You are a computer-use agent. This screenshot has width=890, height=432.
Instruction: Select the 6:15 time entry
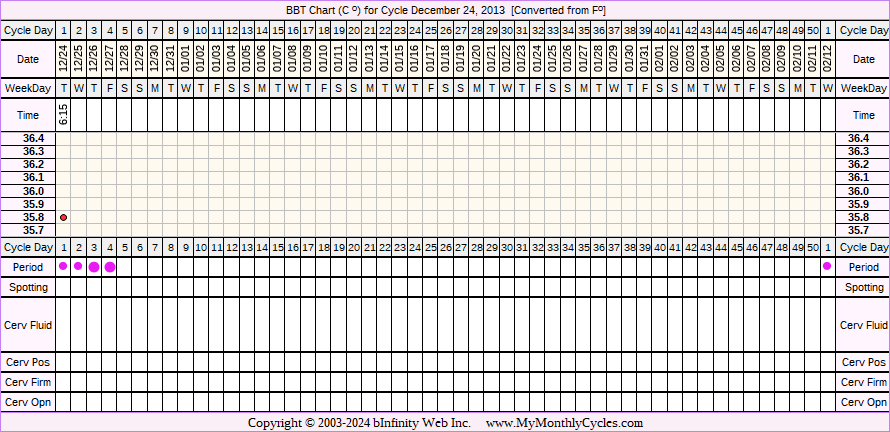pyautogui.click(x=64, y=114)
